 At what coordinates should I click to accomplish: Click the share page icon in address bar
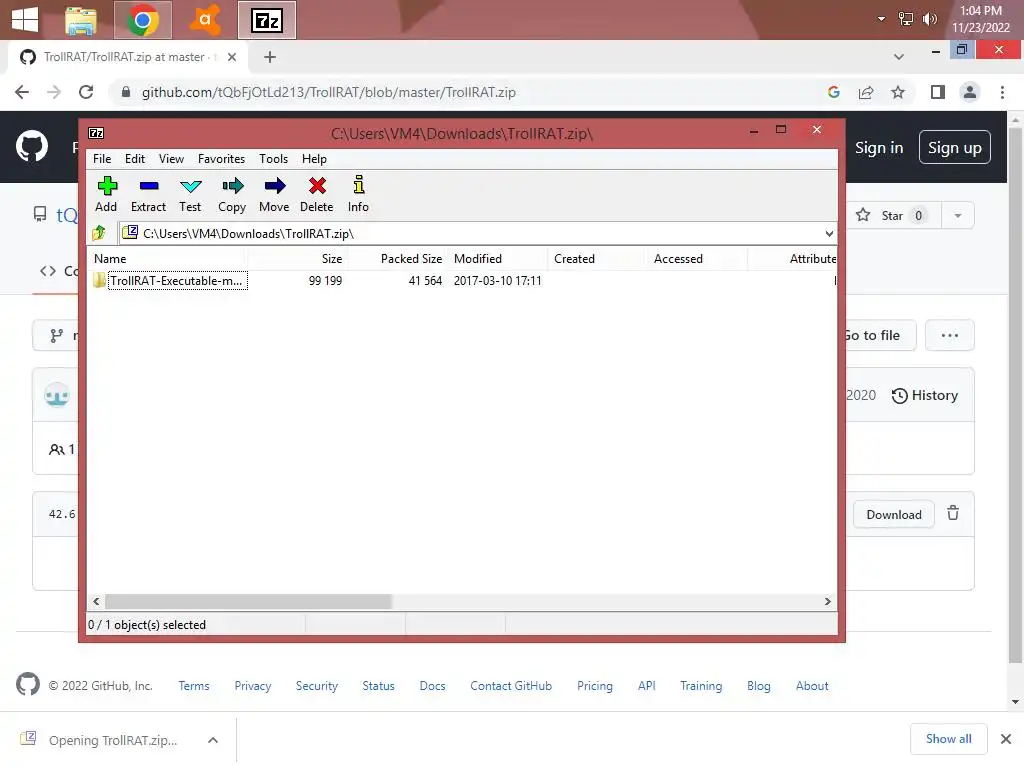pos(866,92)
